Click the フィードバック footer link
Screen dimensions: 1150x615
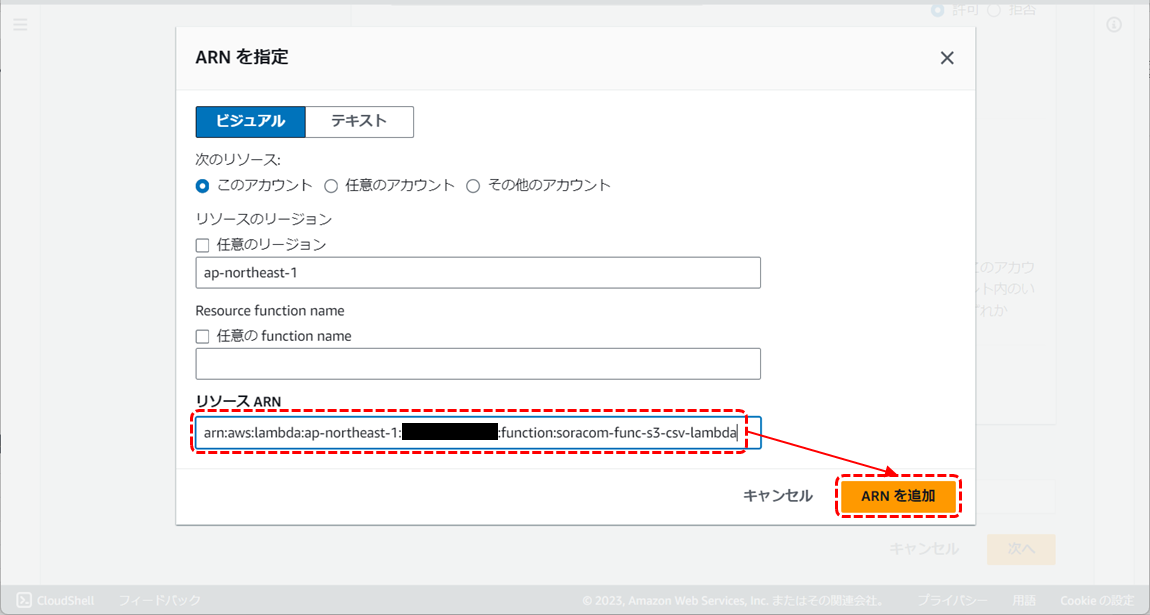pos(160,600)
